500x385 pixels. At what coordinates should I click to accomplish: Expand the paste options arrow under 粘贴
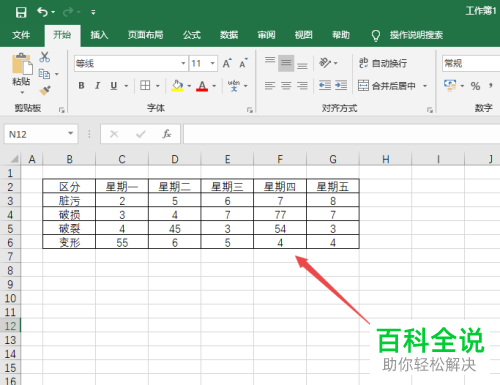pyautogui.click(x=22, y=92)
